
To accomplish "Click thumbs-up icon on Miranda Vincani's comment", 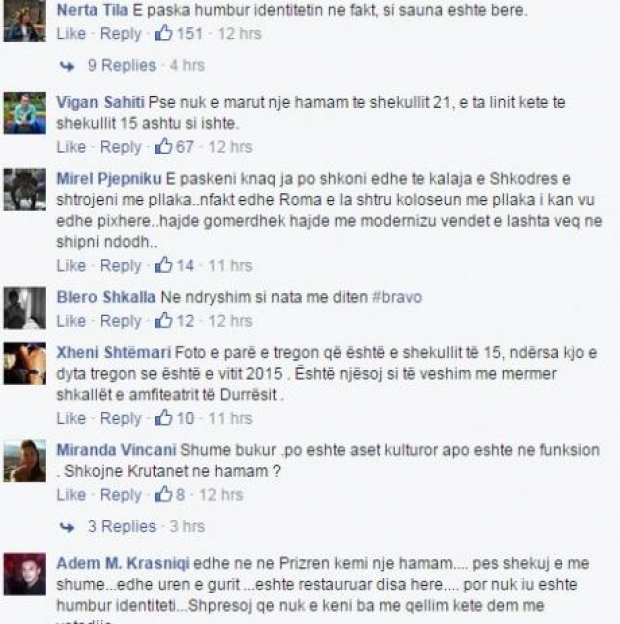I will click(x=163, y=494).
